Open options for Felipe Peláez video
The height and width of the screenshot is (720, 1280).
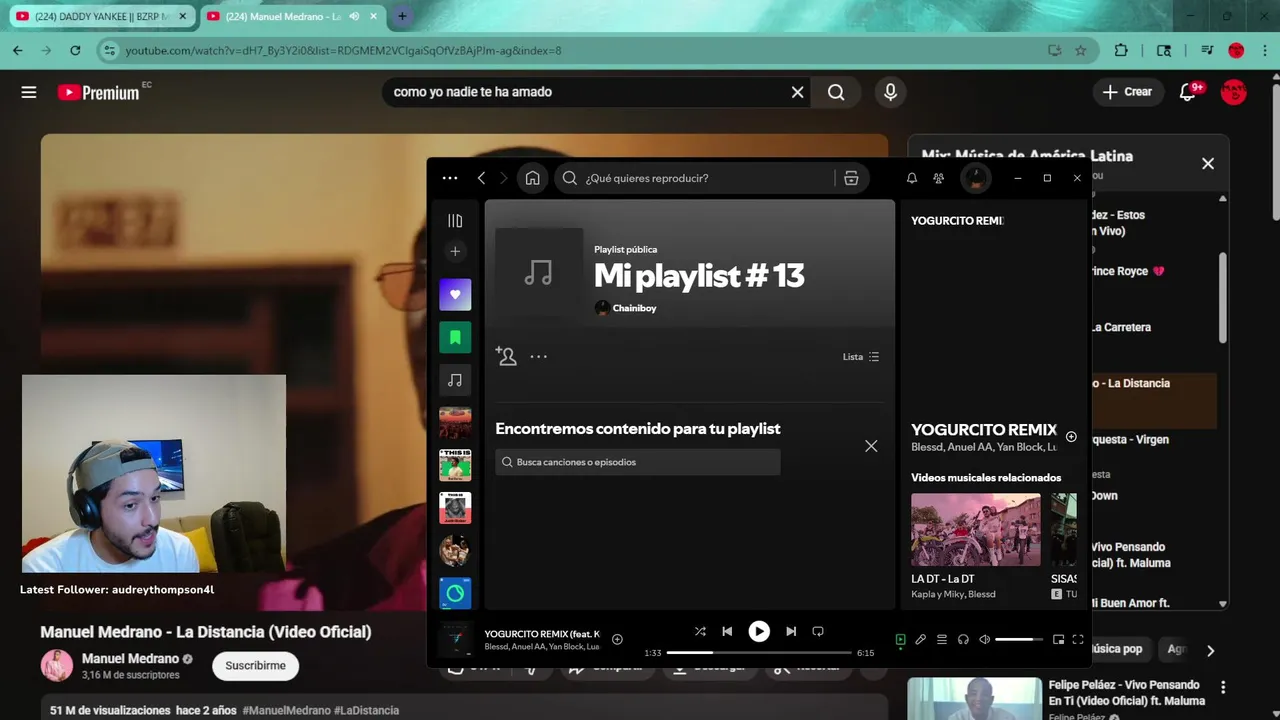(1223, 687)
